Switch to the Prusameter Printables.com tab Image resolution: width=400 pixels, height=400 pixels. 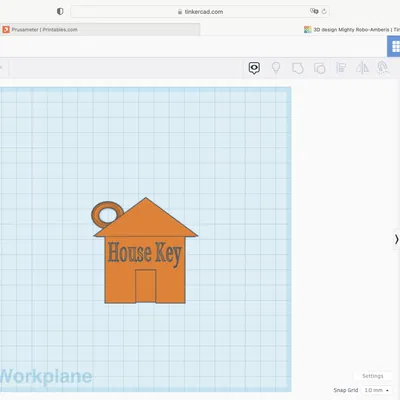click(100, 30)
